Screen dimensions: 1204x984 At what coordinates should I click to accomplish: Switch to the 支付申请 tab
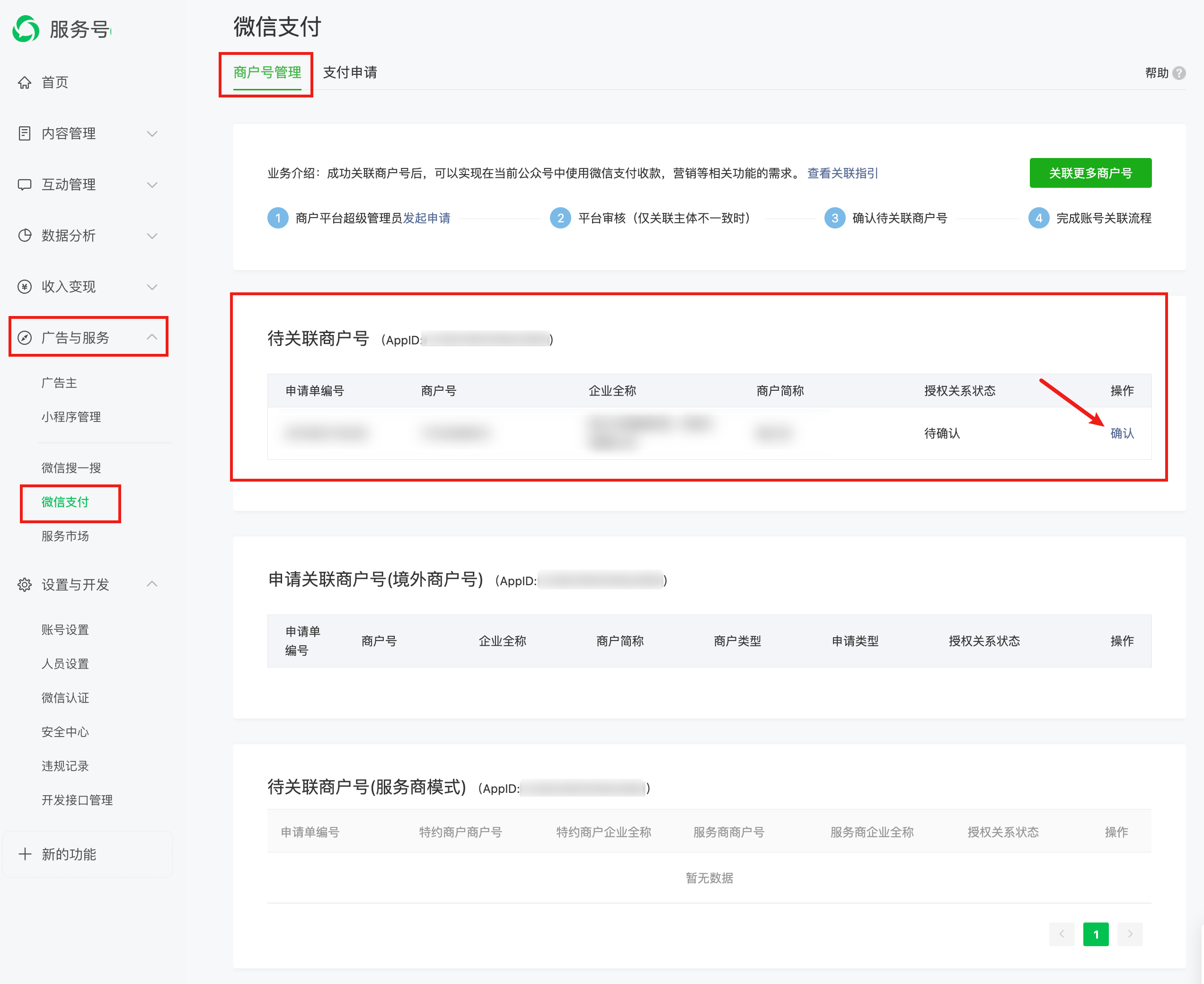point(350,72)
